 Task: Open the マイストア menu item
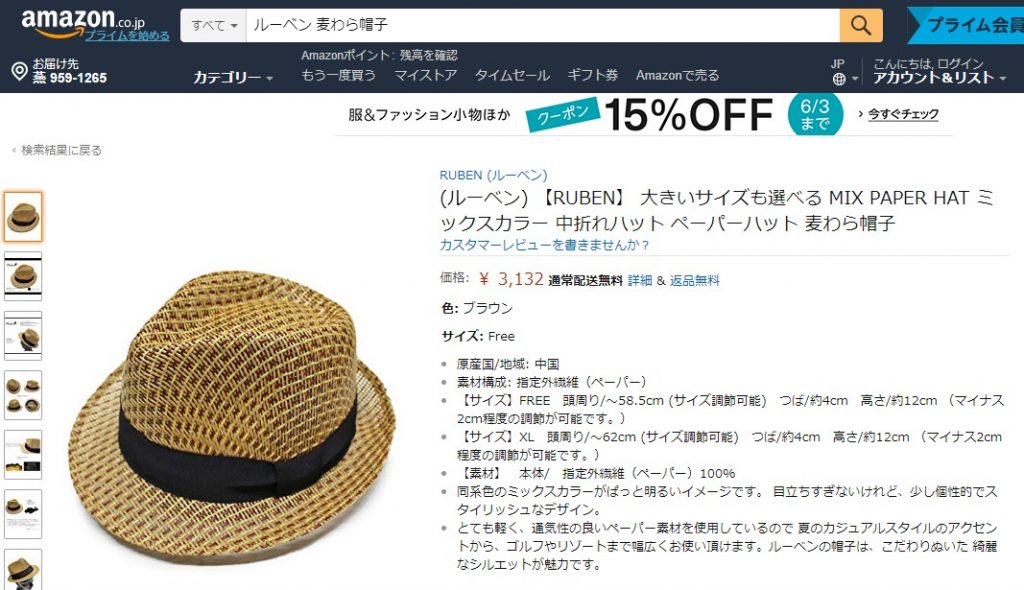click(x=425, y=75)
